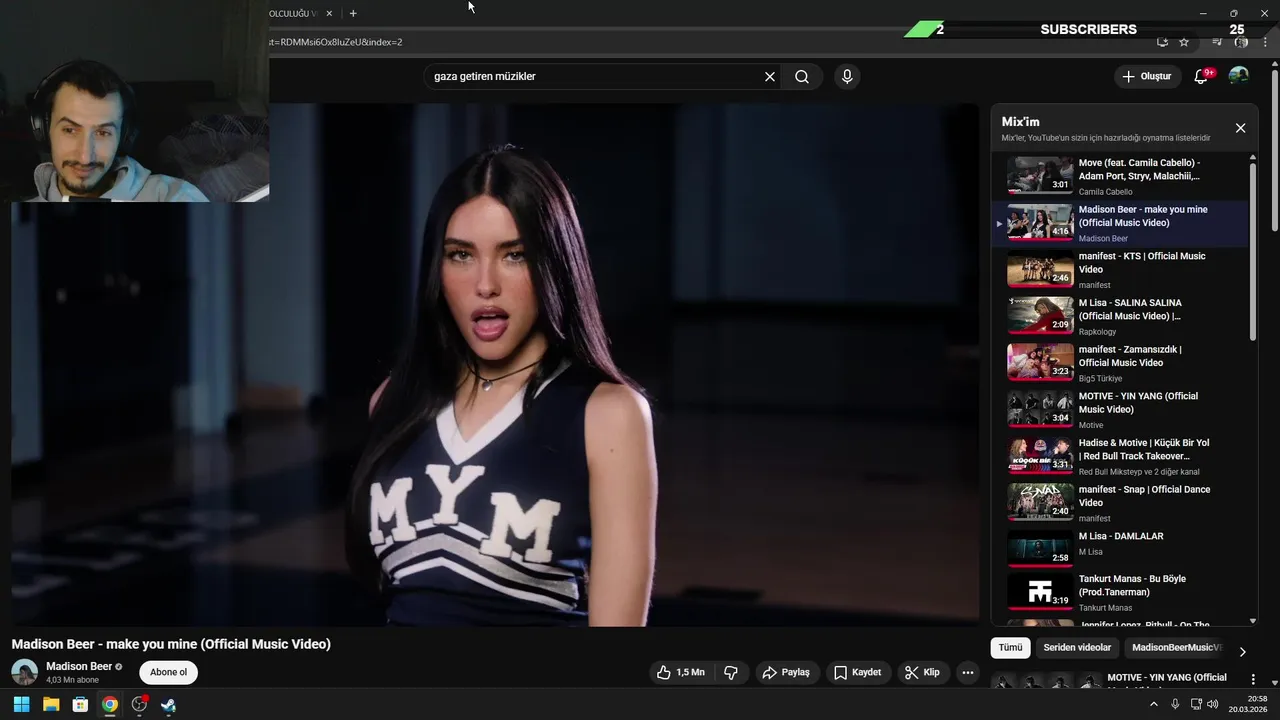Open Chrome profile avatar in toolbar
Image resolution: width=1280 pixels, height=720 pixels.
point(1241,42)
